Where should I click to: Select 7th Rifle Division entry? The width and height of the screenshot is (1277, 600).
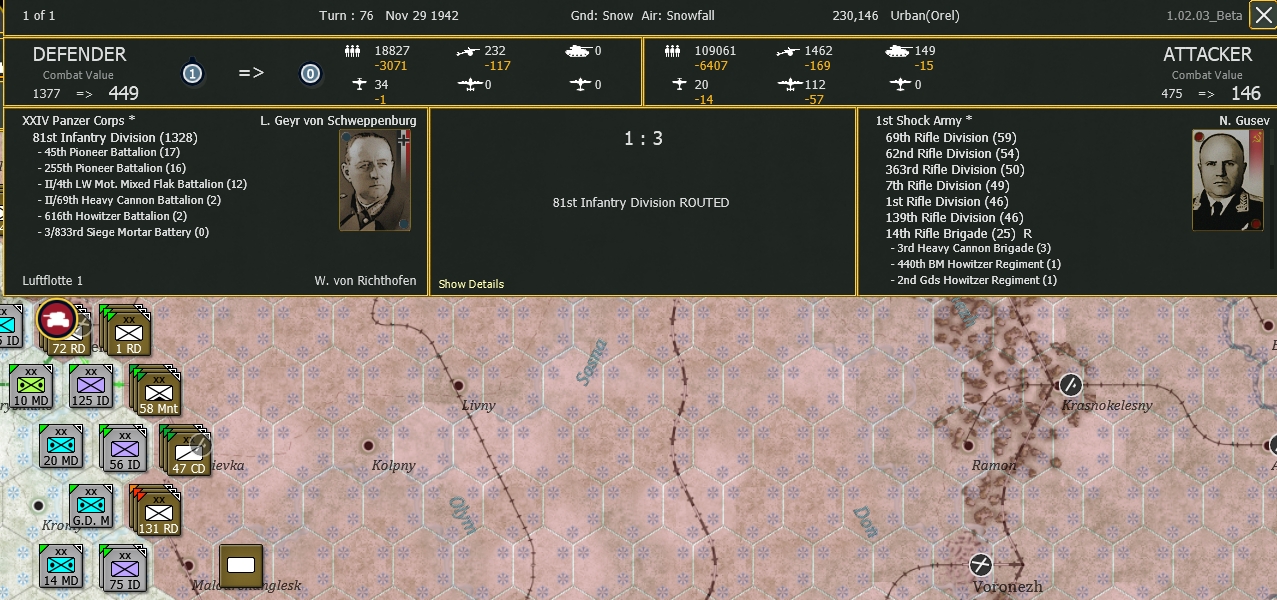pos(948,186)
